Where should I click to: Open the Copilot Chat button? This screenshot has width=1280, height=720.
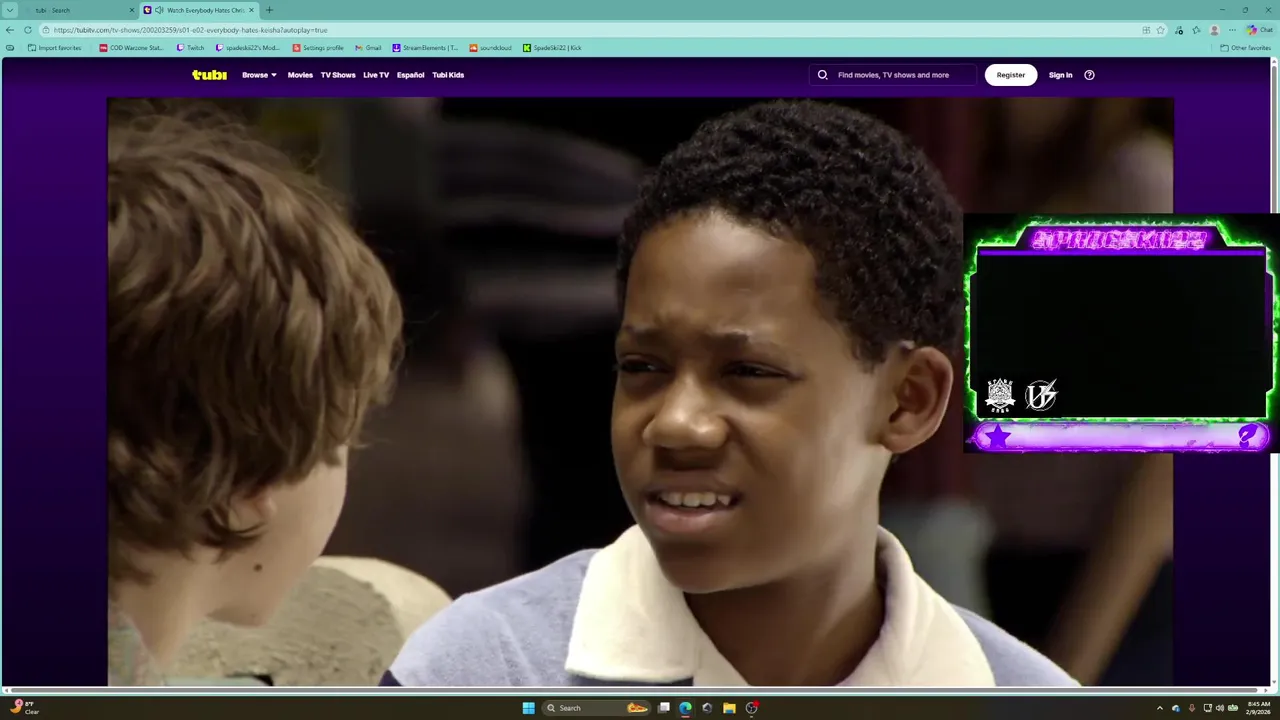1259,30
